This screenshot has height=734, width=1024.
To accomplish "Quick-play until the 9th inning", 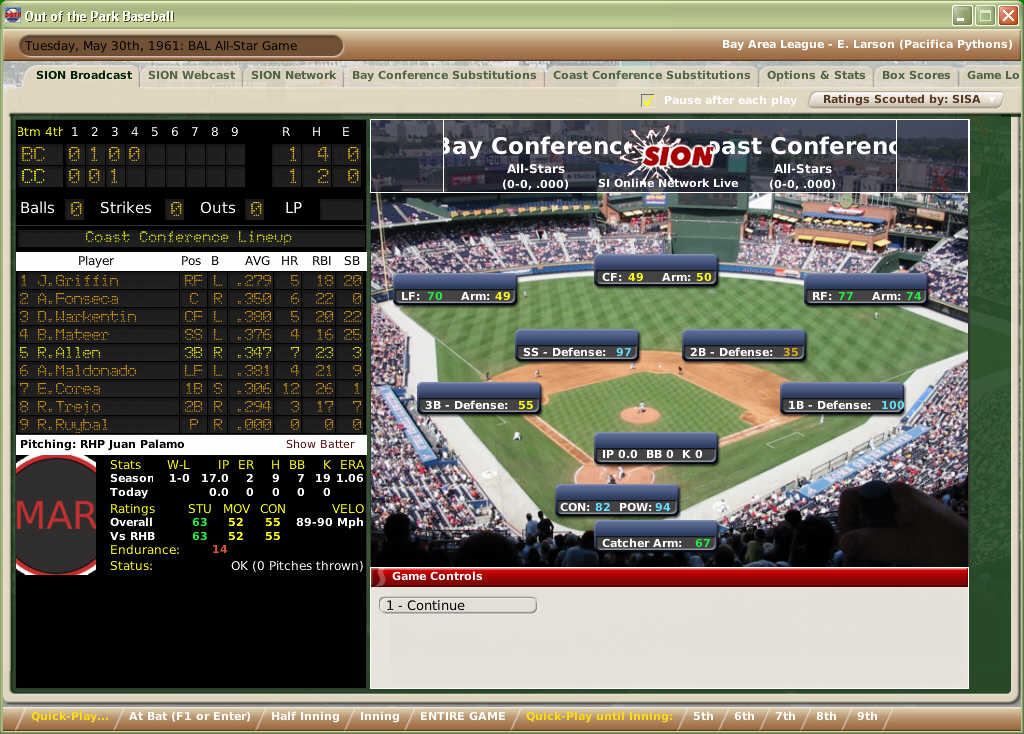I will pos(867,716).
